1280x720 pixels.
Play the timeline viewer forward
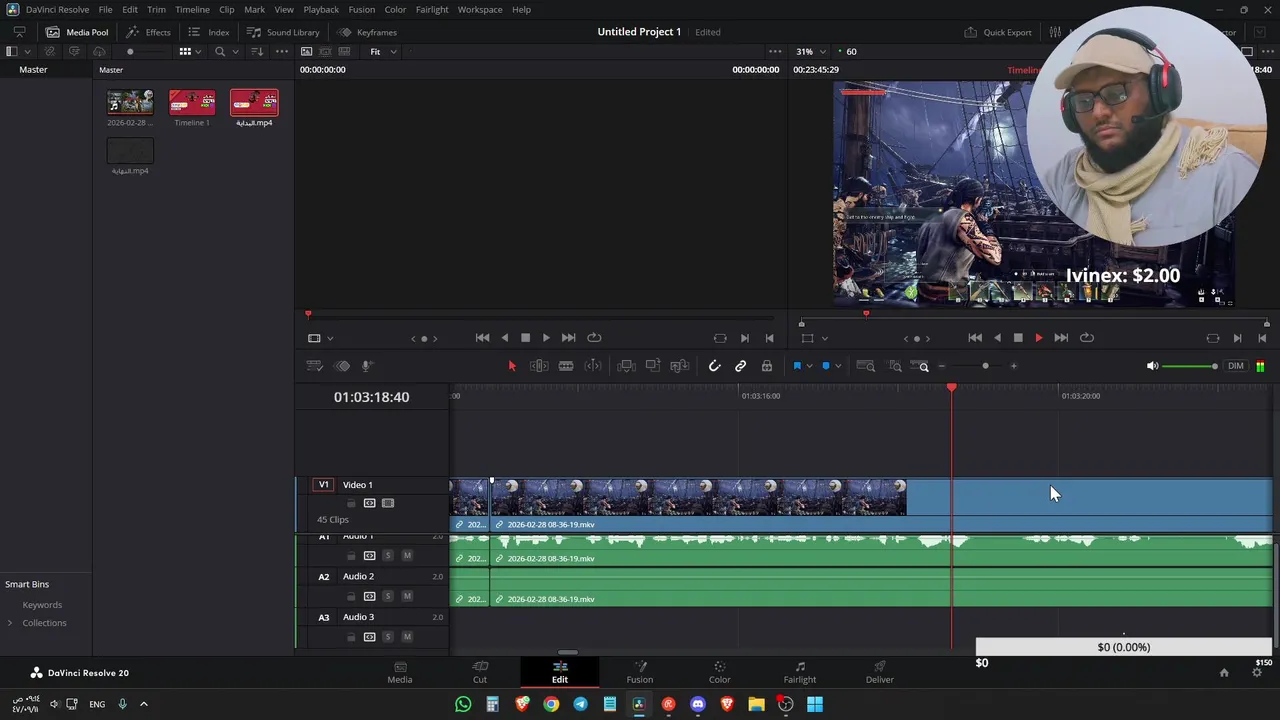[x=1039, y=338]
